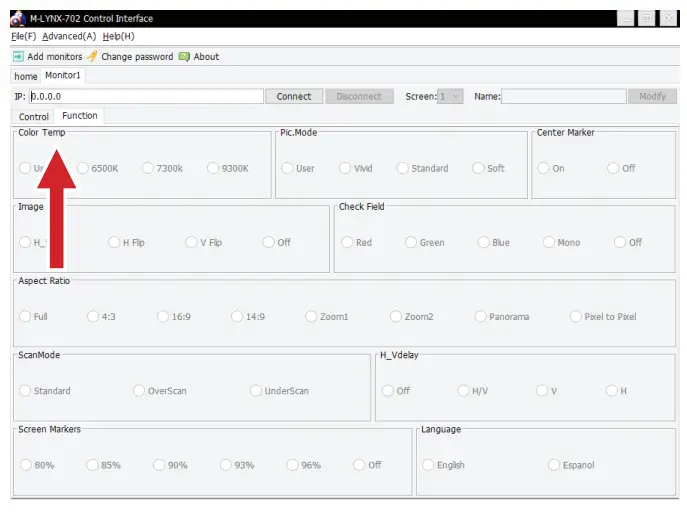The height and width of the screenshot is (512, 687).
Task: Select Standard picture mode
Action: pos(422,168)
